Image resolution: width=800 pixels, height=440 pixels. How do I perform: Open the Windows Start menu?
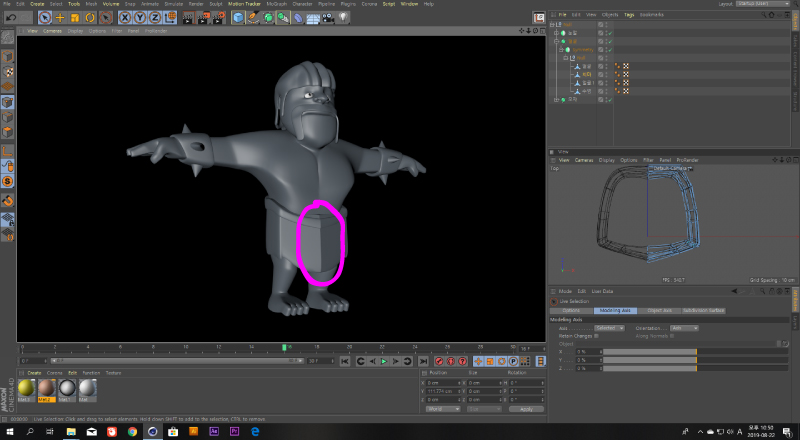pyautogui.click(x=10, y=432)
